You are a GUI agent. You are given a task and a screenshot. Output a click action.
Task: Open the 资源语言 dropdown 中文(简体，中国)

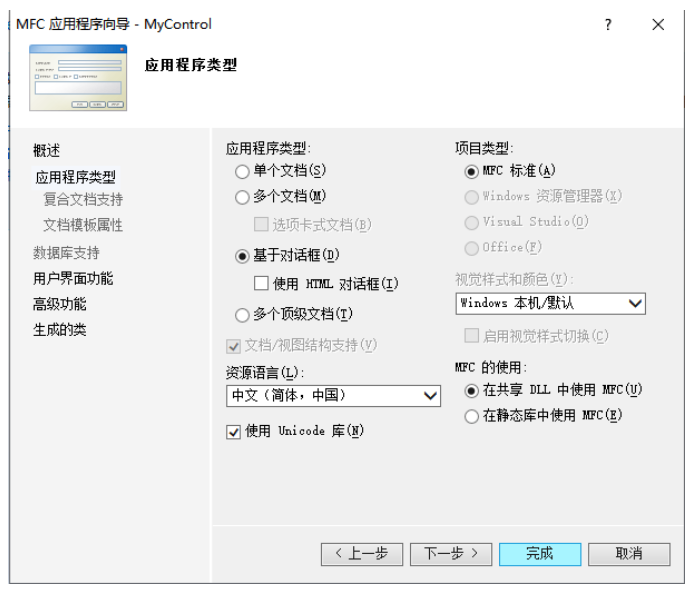333,396
